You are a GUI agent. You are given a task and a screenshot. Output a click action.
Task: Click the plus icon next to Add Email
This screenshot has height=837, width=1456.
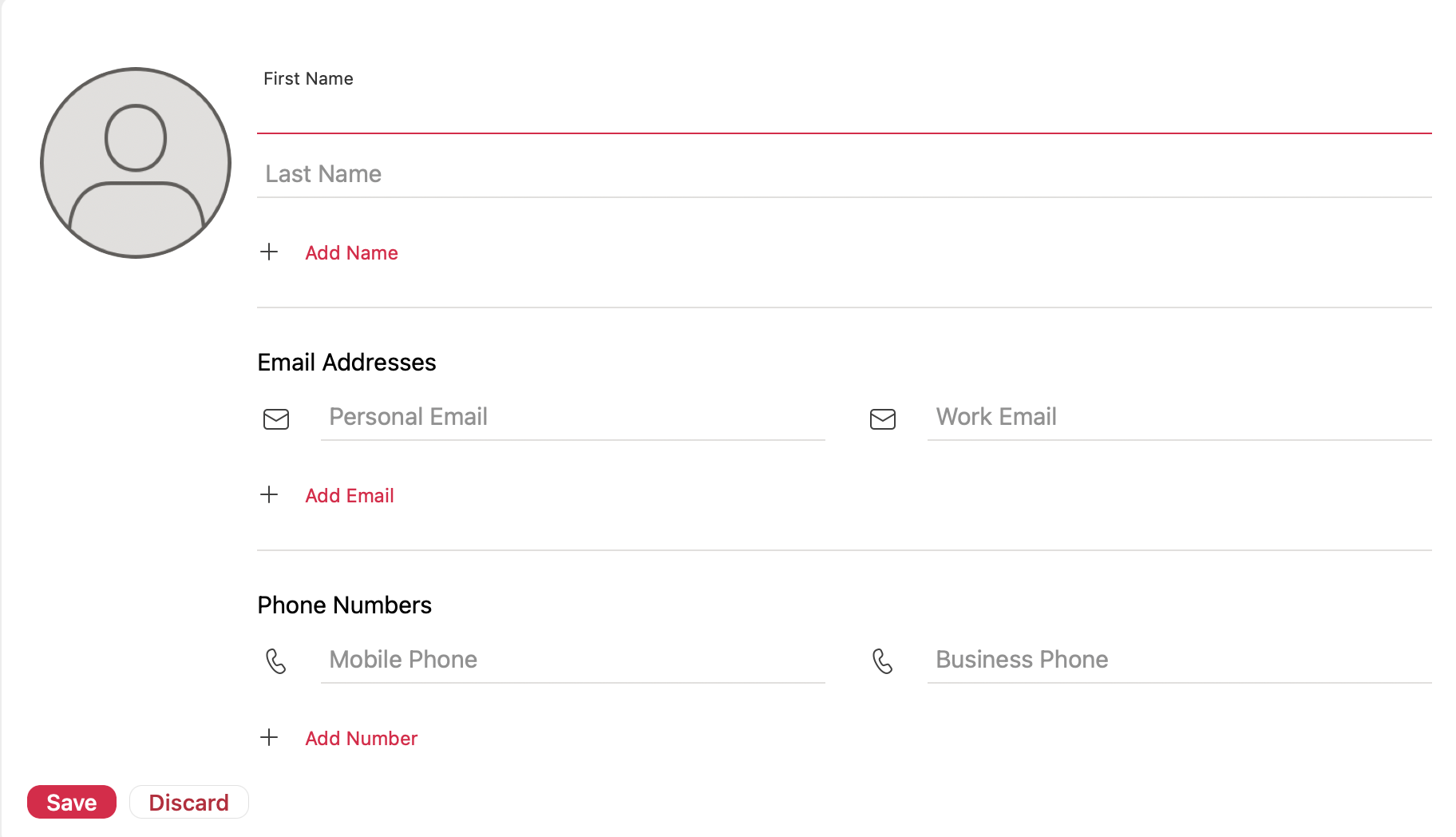[269, 494]
